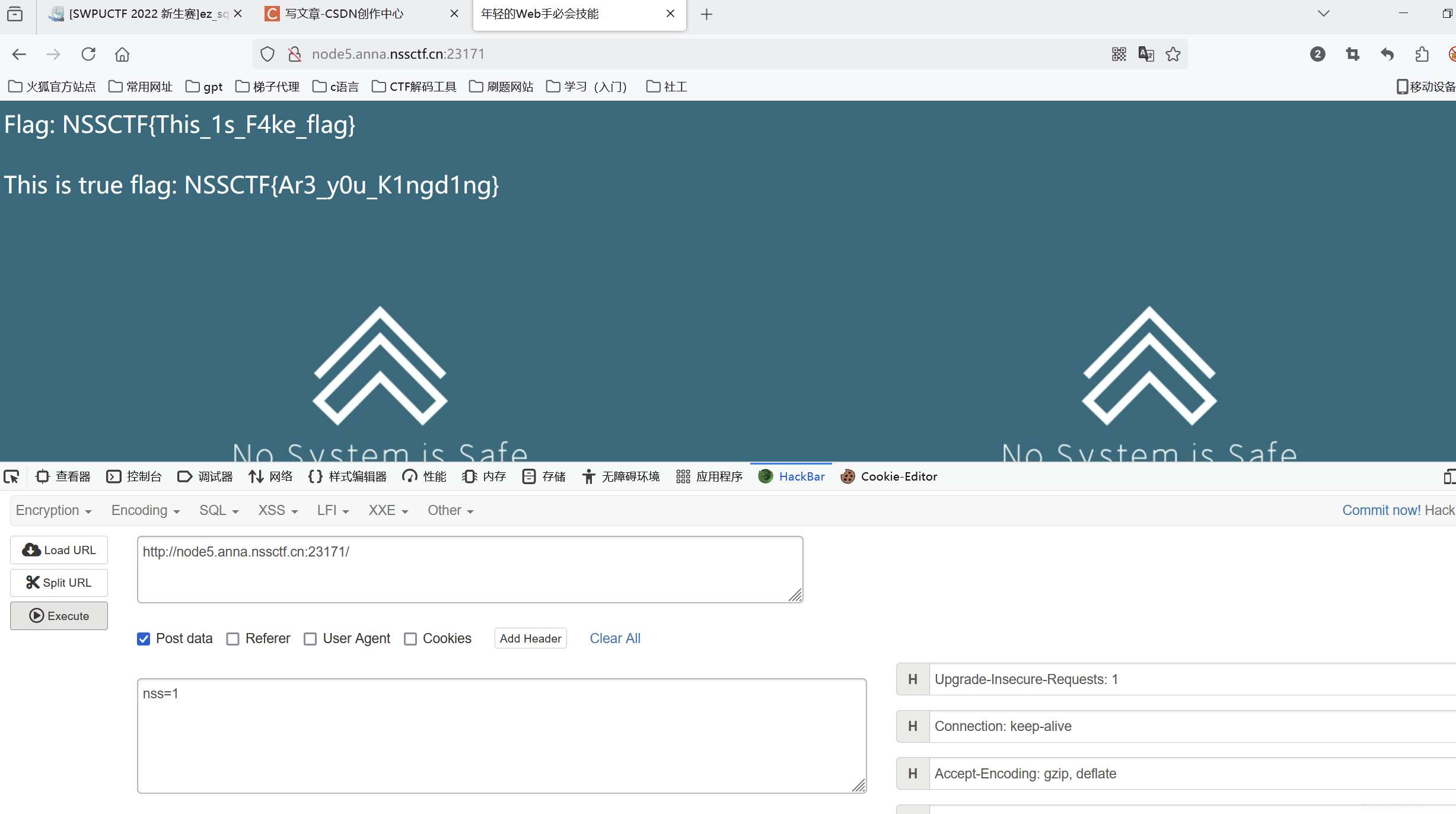Uncheck the Post data checkbox
The height and width of the screenshot is (814, 1456).
[144, 638]
